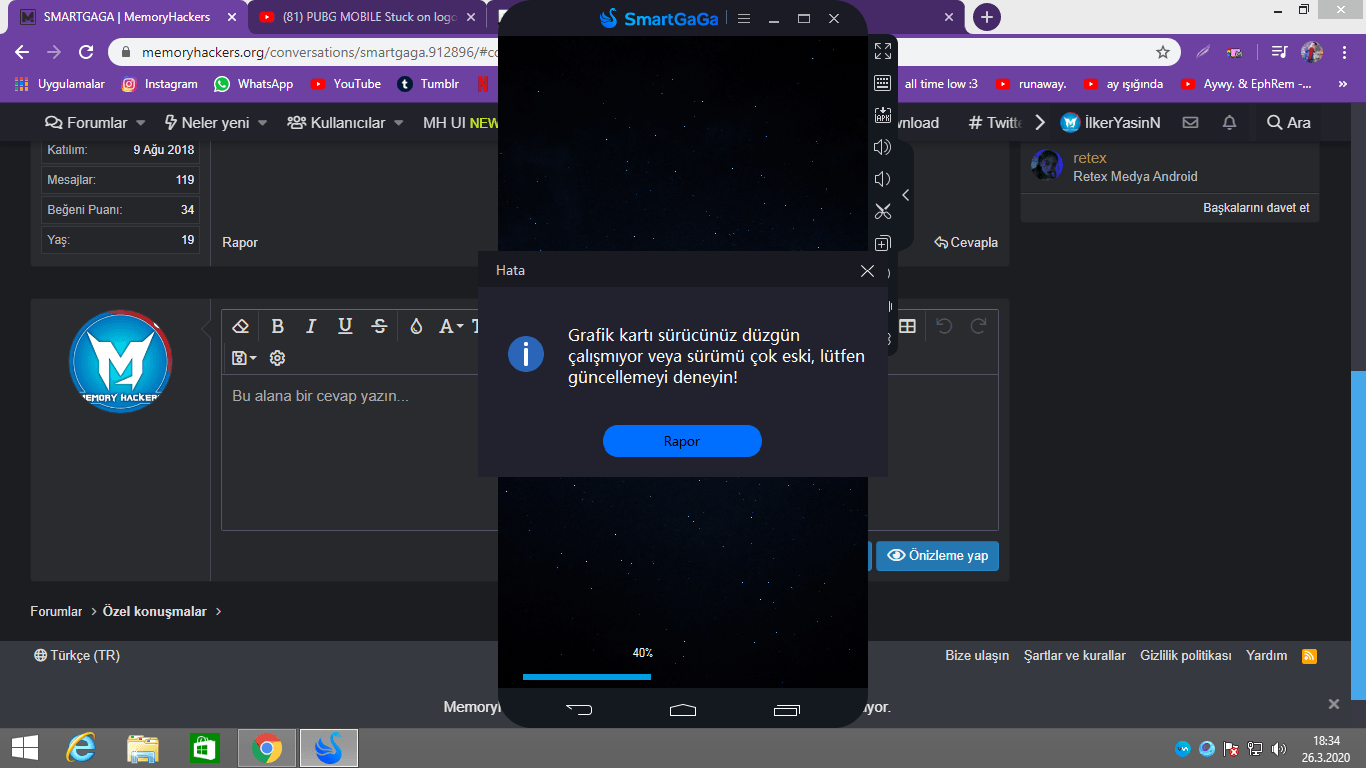Expand bookmarks overflow chevron

pos(1342,84)
